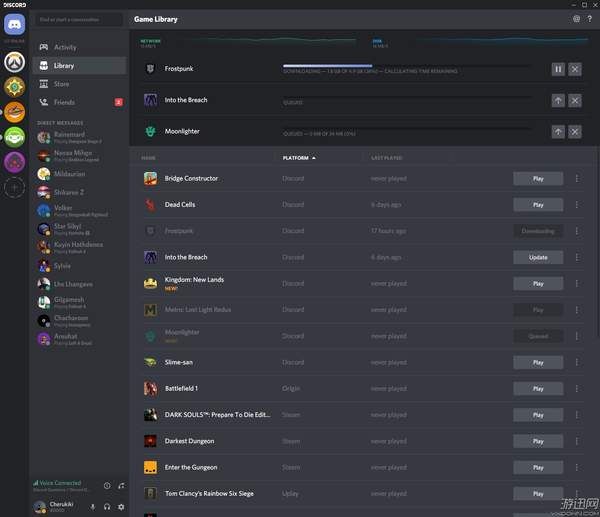The width and height of the screenshot is (600, 517).
Task: Open help question mark icon
Action: click(590, 19)
